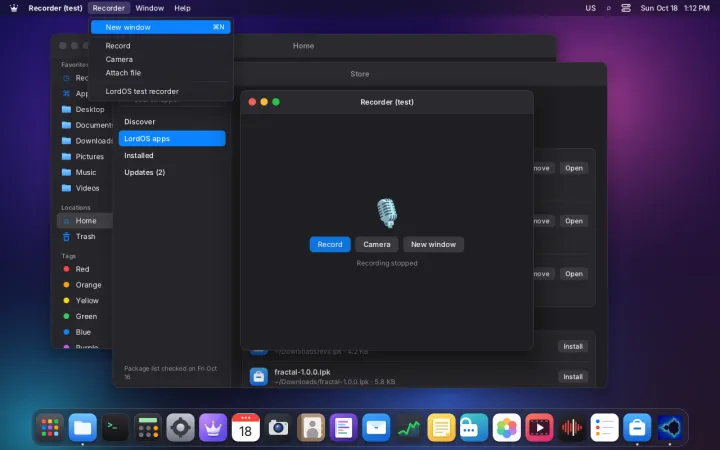Viewport: 720px width, 450px height.
Task: Open the fractal app icon in the dock
Action: 669,428
